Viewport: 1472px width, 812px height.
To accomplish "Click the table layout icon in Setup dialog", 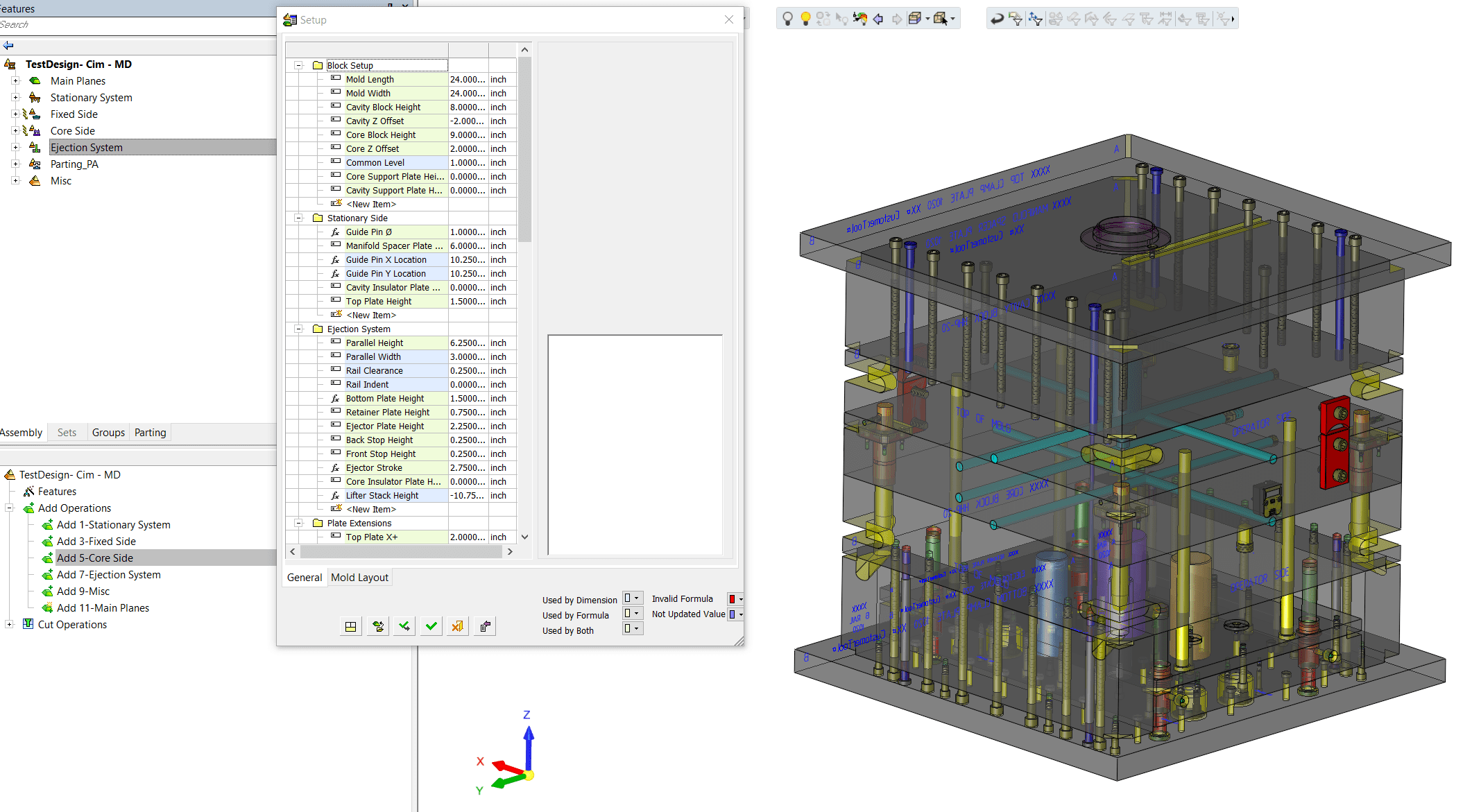I will (x=350, y=627).
